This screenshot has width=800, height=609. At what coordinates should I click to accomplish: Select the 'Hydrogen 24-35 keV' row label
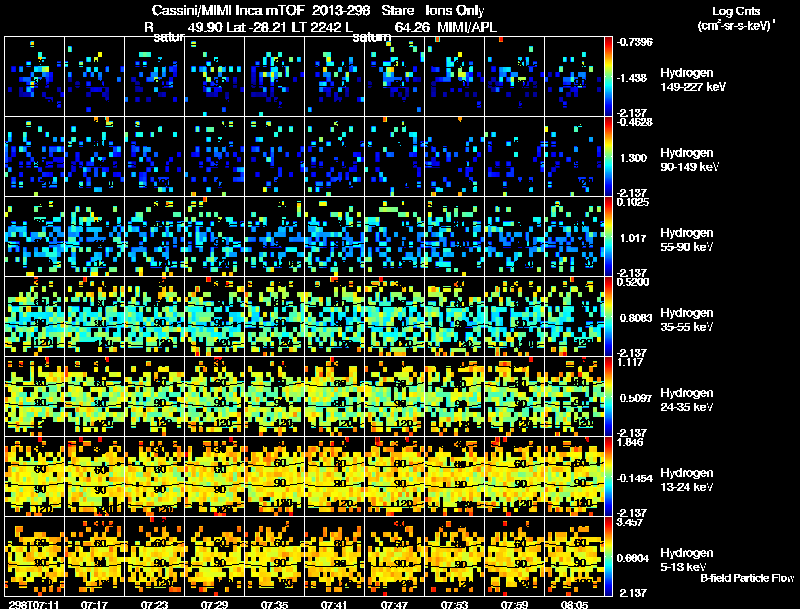687,400
